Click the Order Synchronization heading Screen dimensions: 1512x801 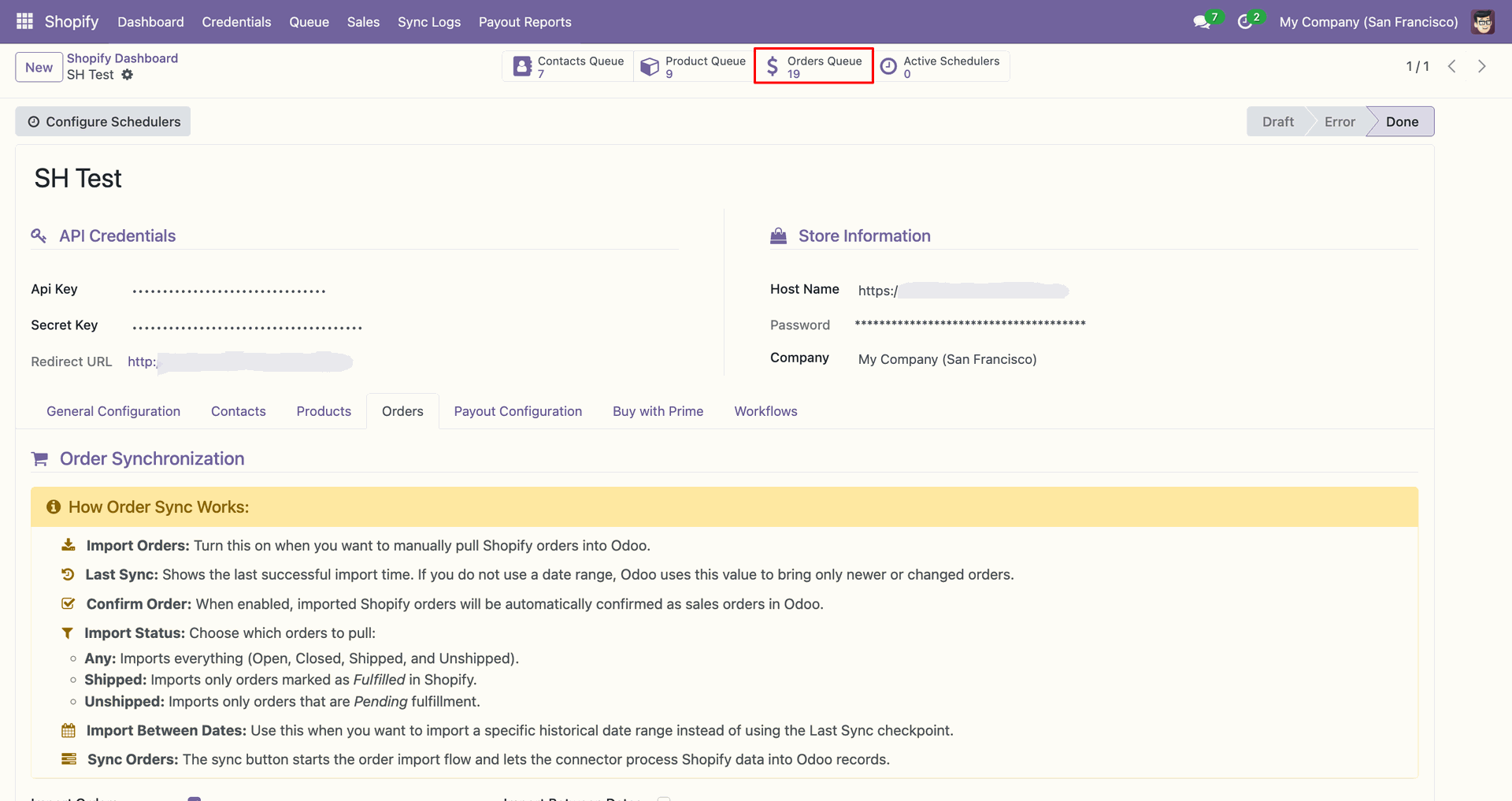(152, 458)
